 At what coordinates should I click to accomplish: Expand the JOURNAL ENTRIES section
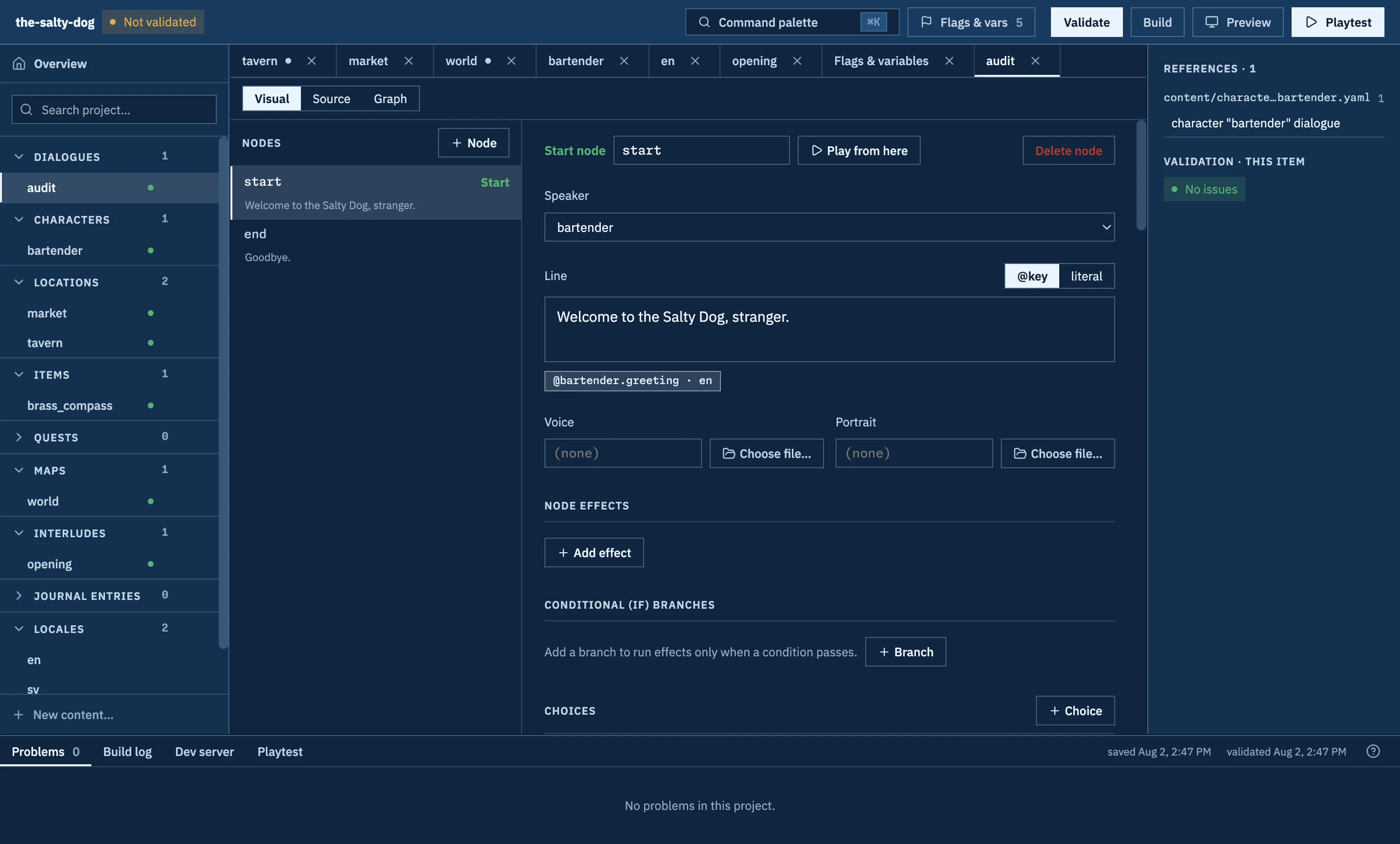19,596
